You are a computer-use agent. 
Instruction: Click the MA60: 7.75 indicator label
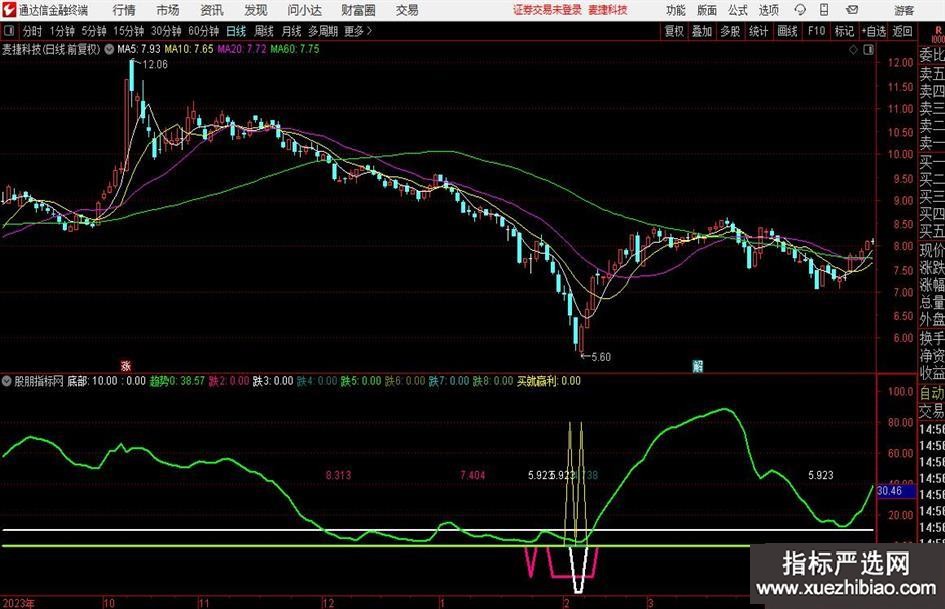click(x=295, y=49)
